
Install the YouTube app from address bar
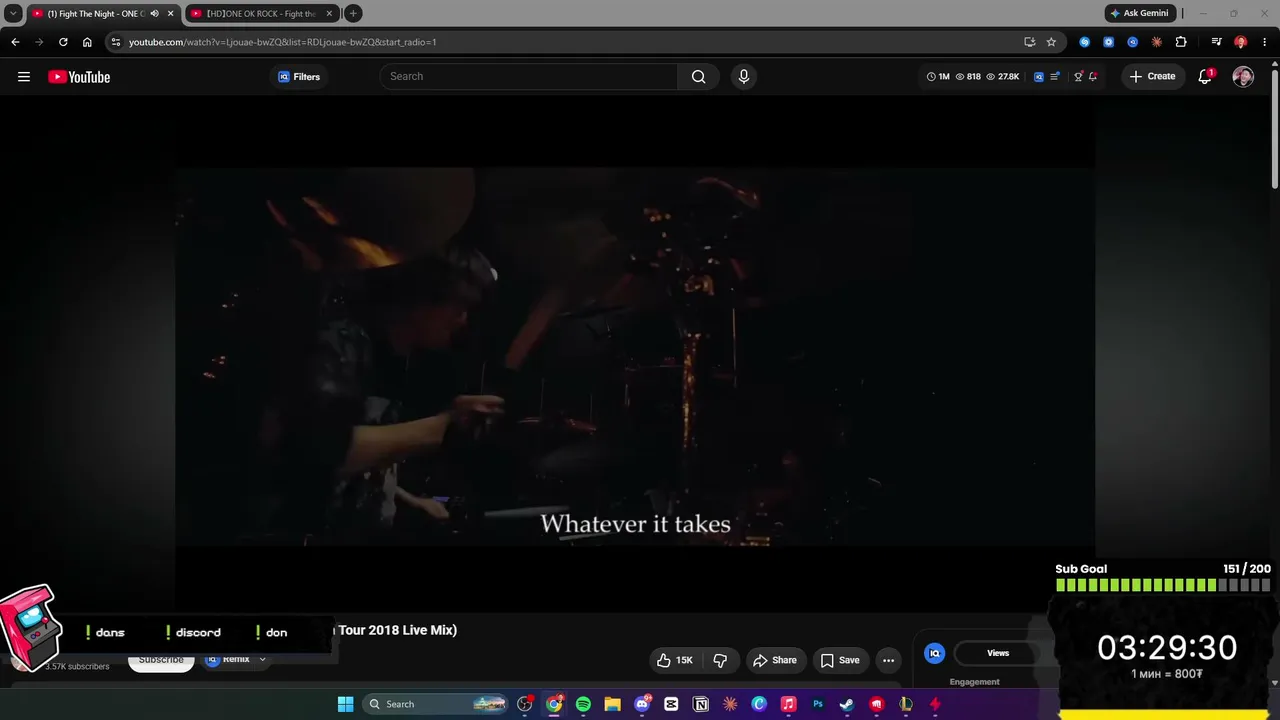(1029, 42)
